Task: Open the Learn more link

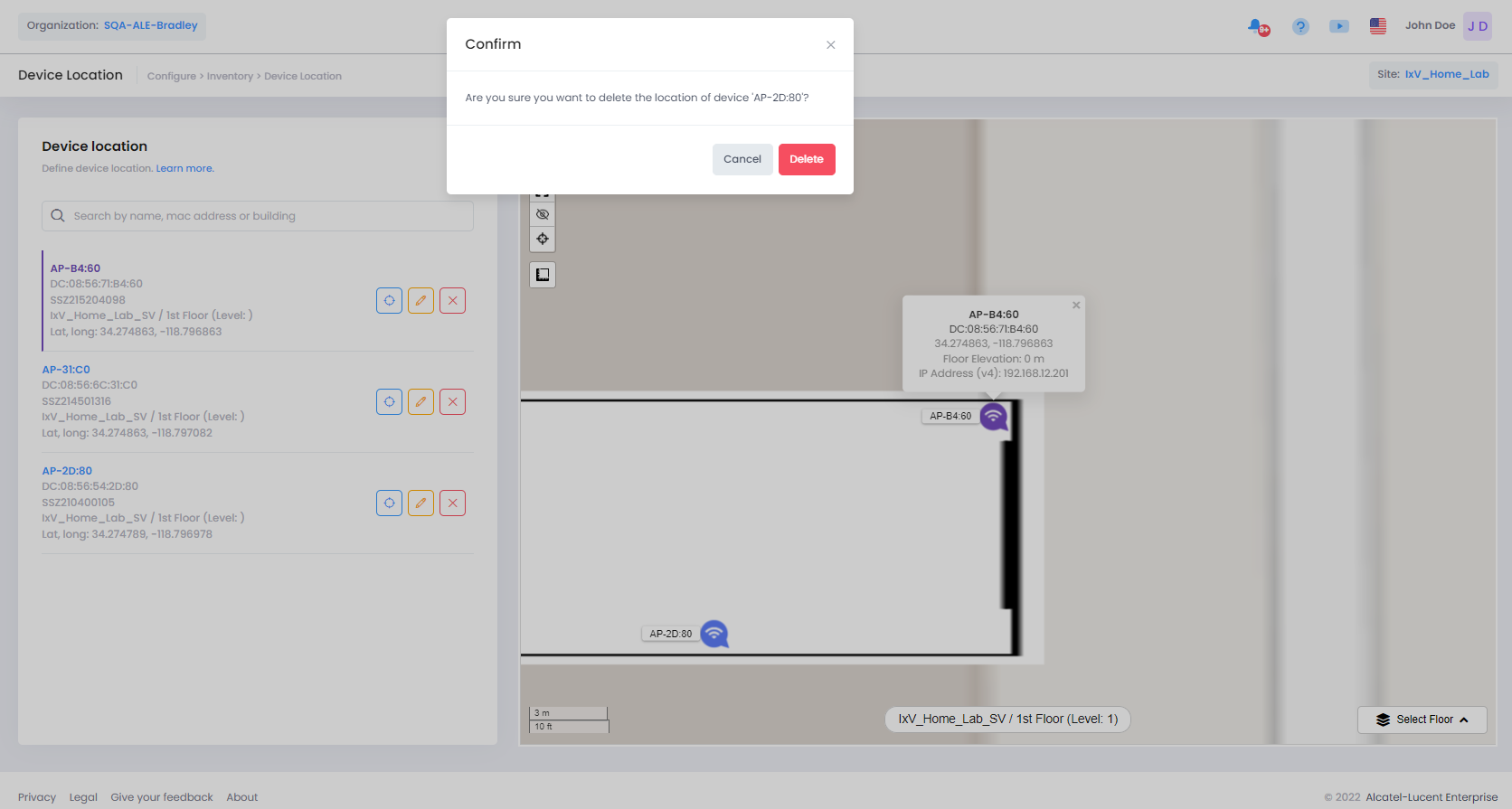Action: [x=184, y=169]
